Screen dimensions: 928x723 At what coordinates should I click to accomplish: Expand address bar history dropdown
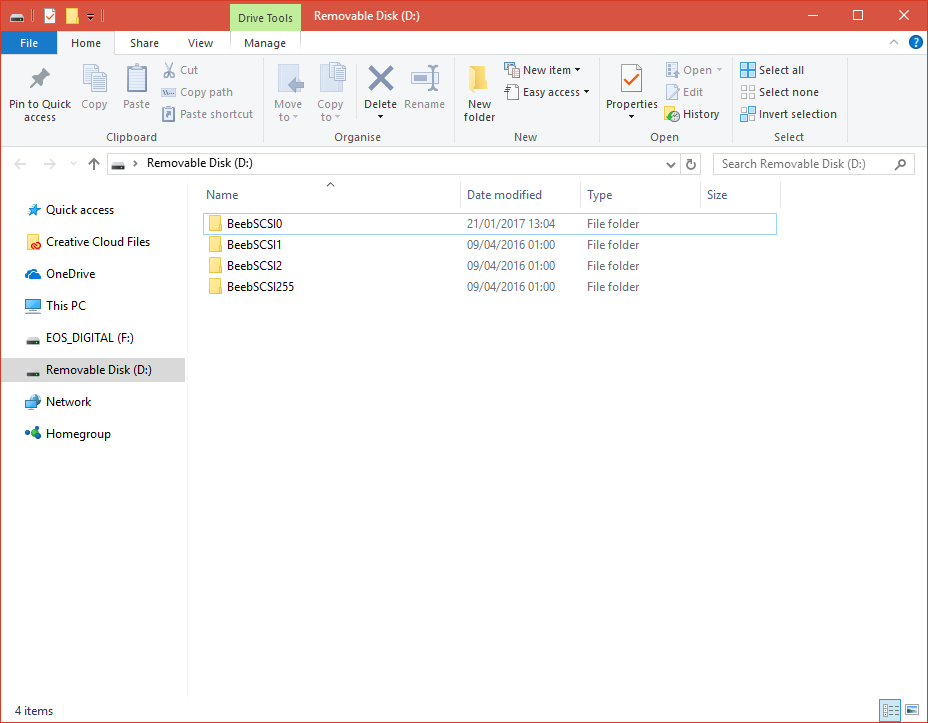(671, 164)
